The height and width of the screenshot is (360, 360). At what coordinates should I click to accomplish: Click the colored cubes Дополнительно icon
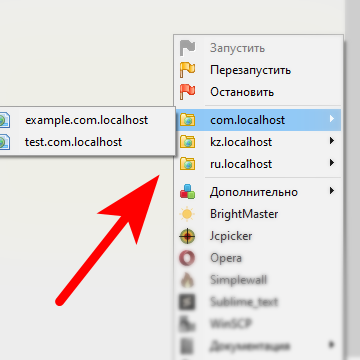click(x=187, y=192)
